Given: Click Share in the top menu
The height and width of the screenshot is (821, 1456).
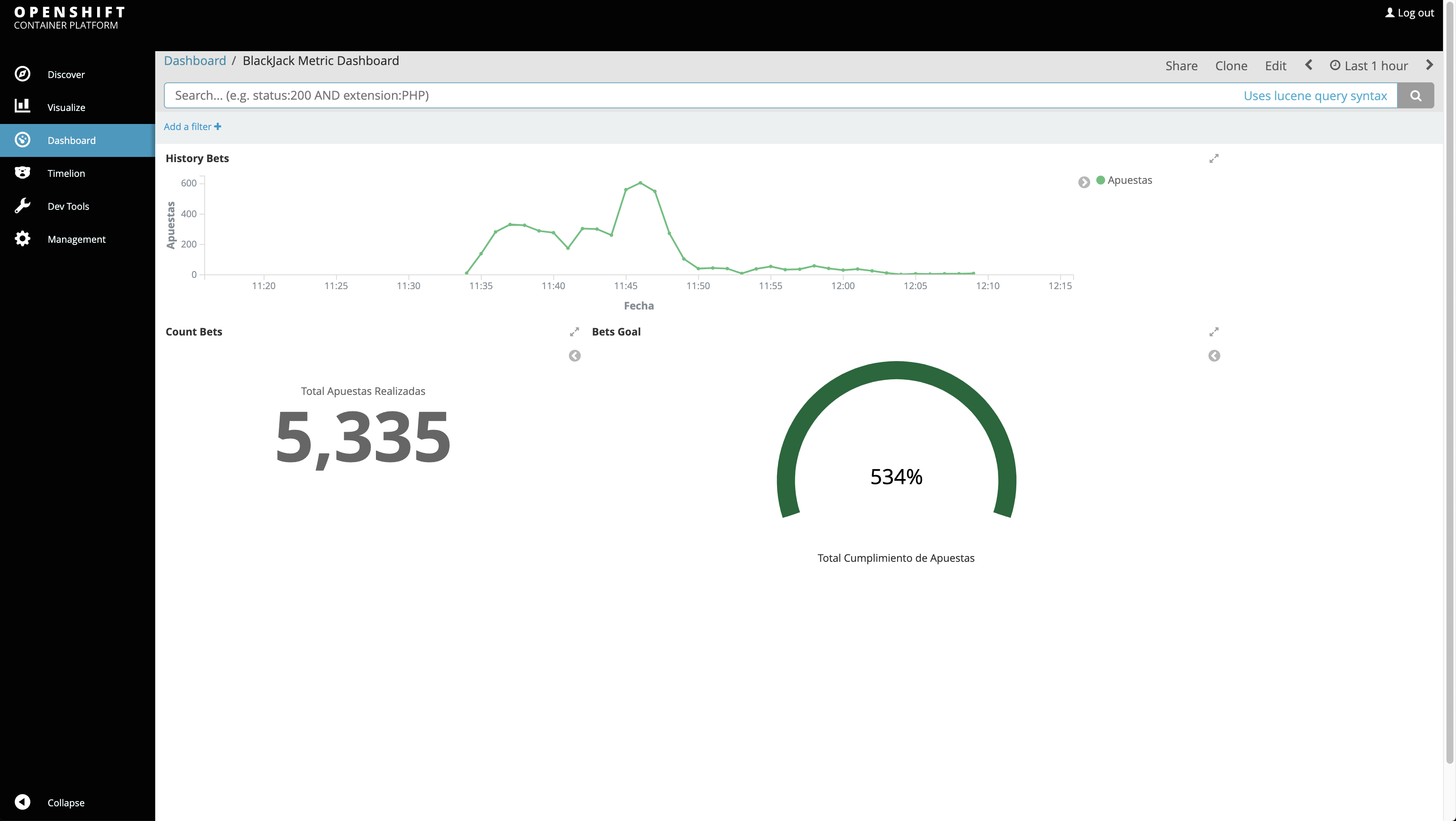Looking at the screenshot, I should 1181,66.
